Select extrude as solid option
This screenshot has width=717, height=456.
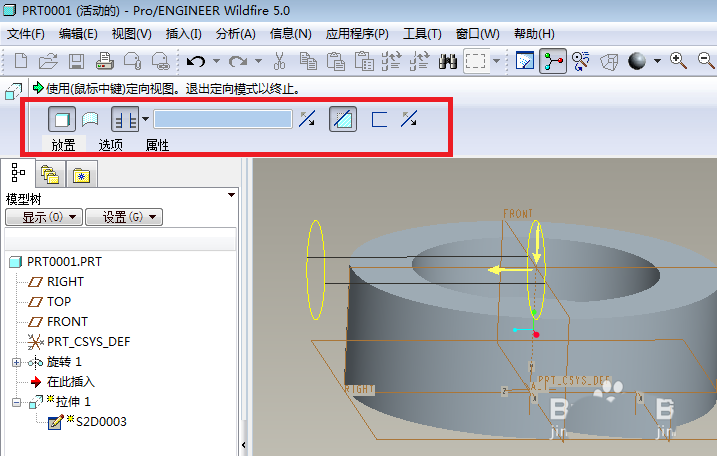coord(62,119)
